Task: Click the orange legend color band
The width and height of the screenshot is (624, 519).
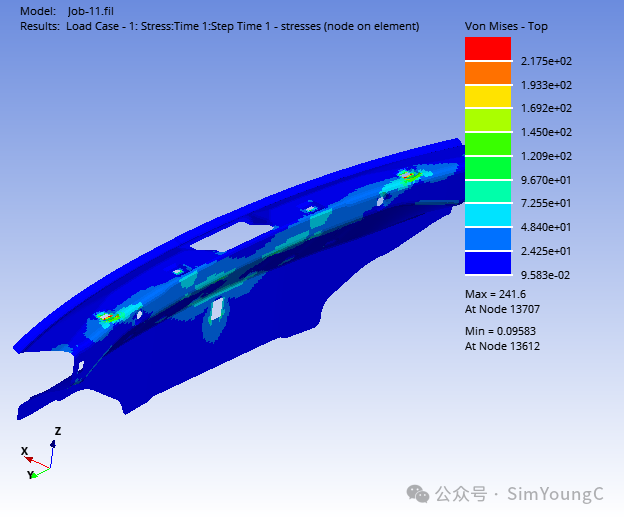Action: coord(488,73)
